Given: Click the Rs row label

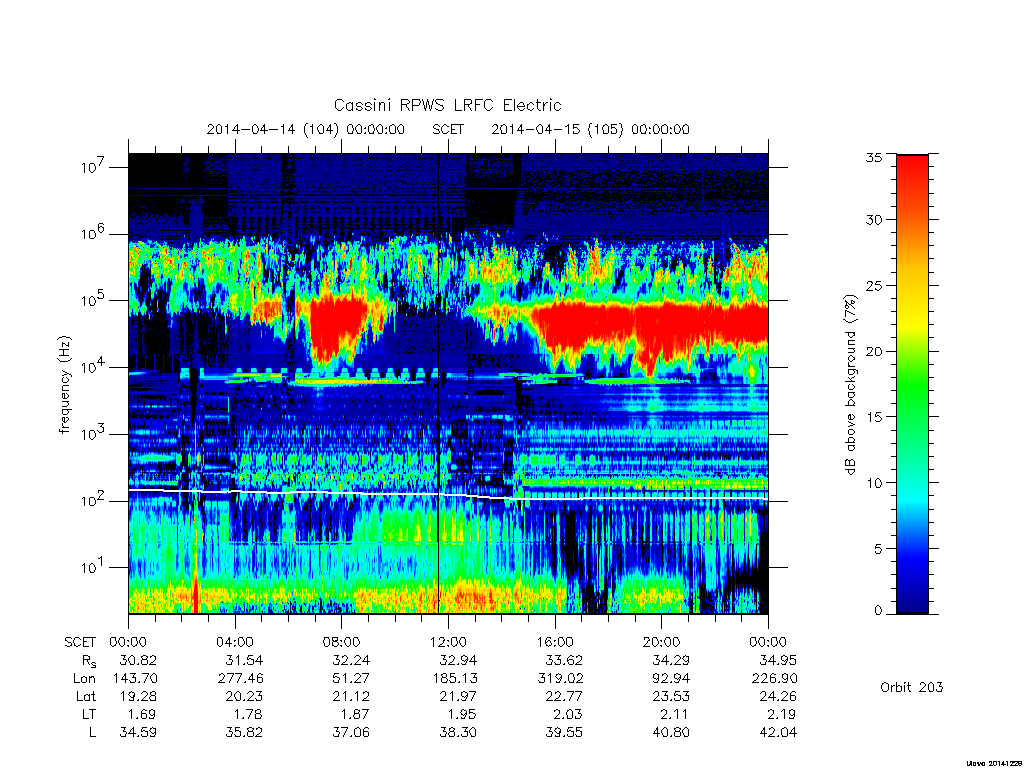Looking at the screenshot, I should point(89,662).
